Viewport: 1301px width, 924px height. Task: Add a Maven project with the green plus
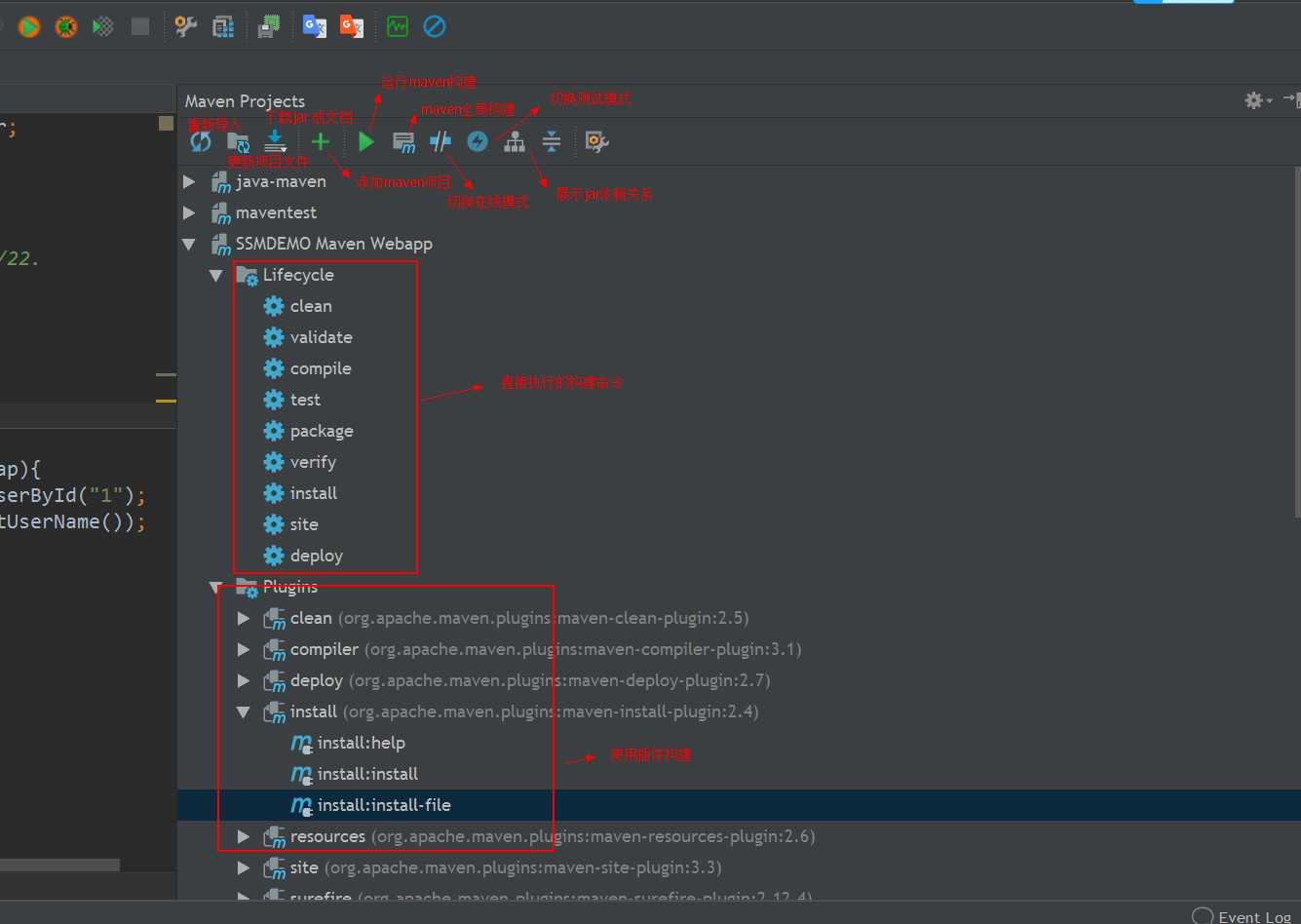pos(321,142)
